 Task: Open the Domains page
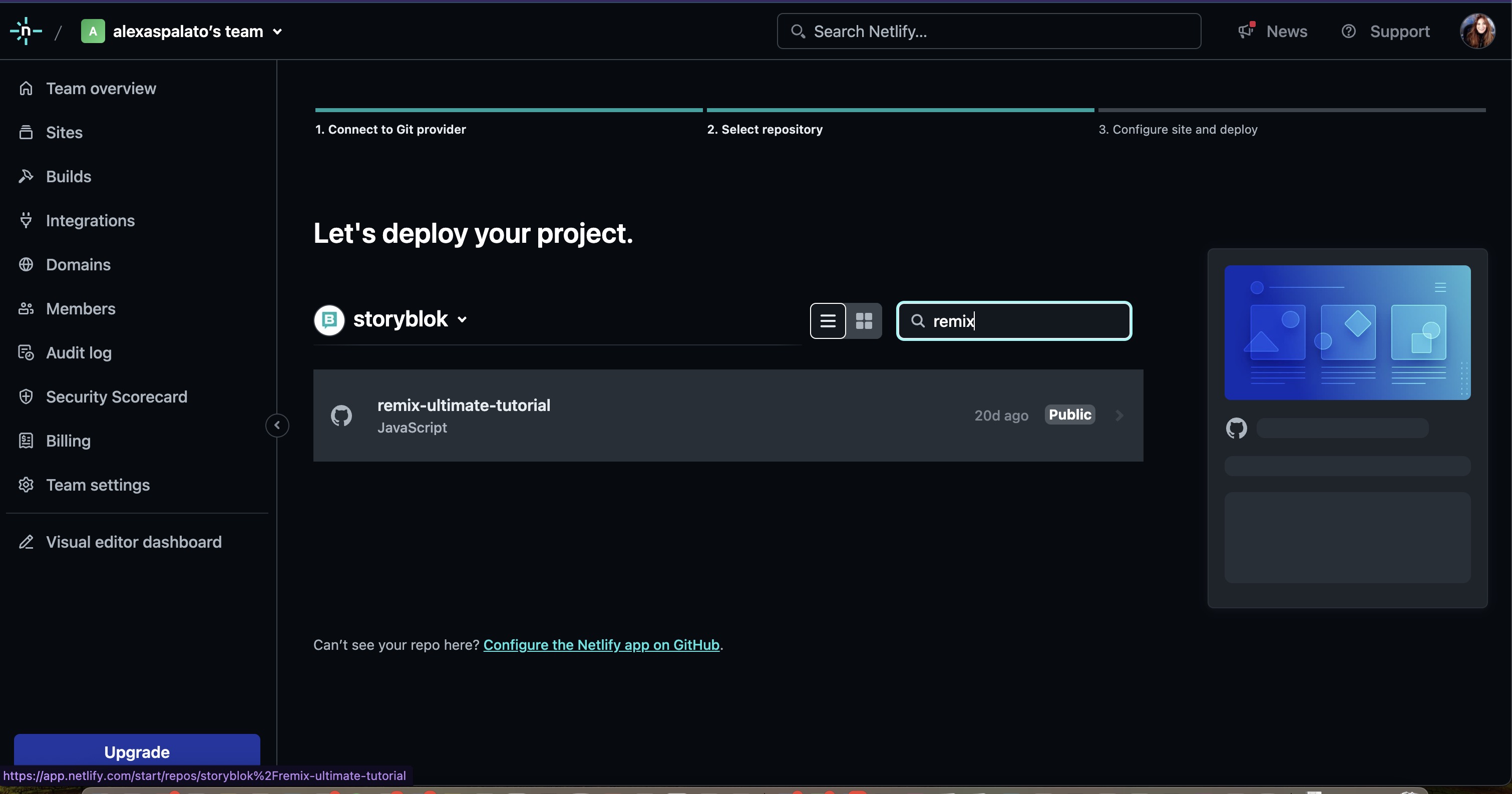78,264
